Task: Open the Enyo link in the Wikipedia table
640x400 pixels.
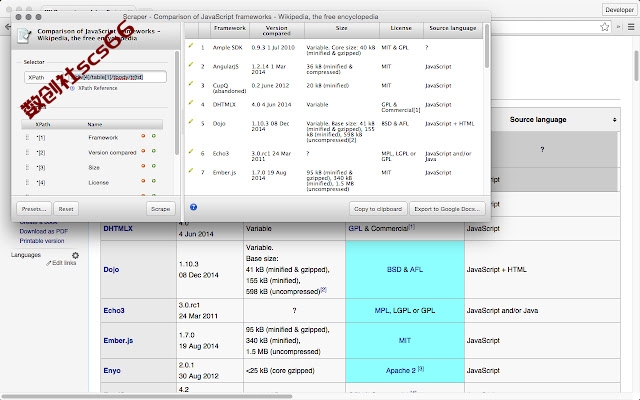Action: [x=112, y=371]
